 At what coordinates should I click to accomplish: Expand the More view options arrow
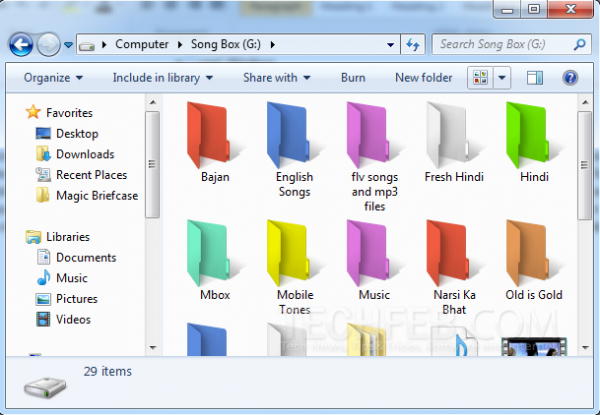[x=502, y=78]
